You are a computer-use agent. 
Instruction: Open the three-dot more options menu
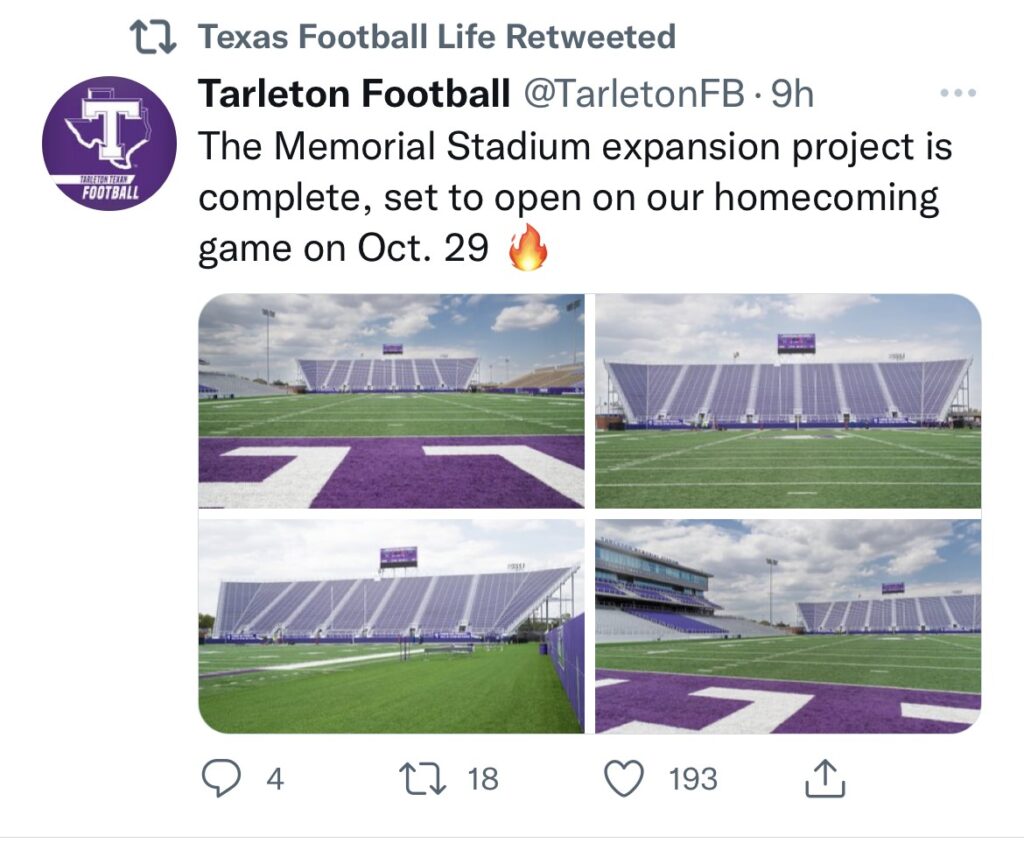tap(958, 93)
